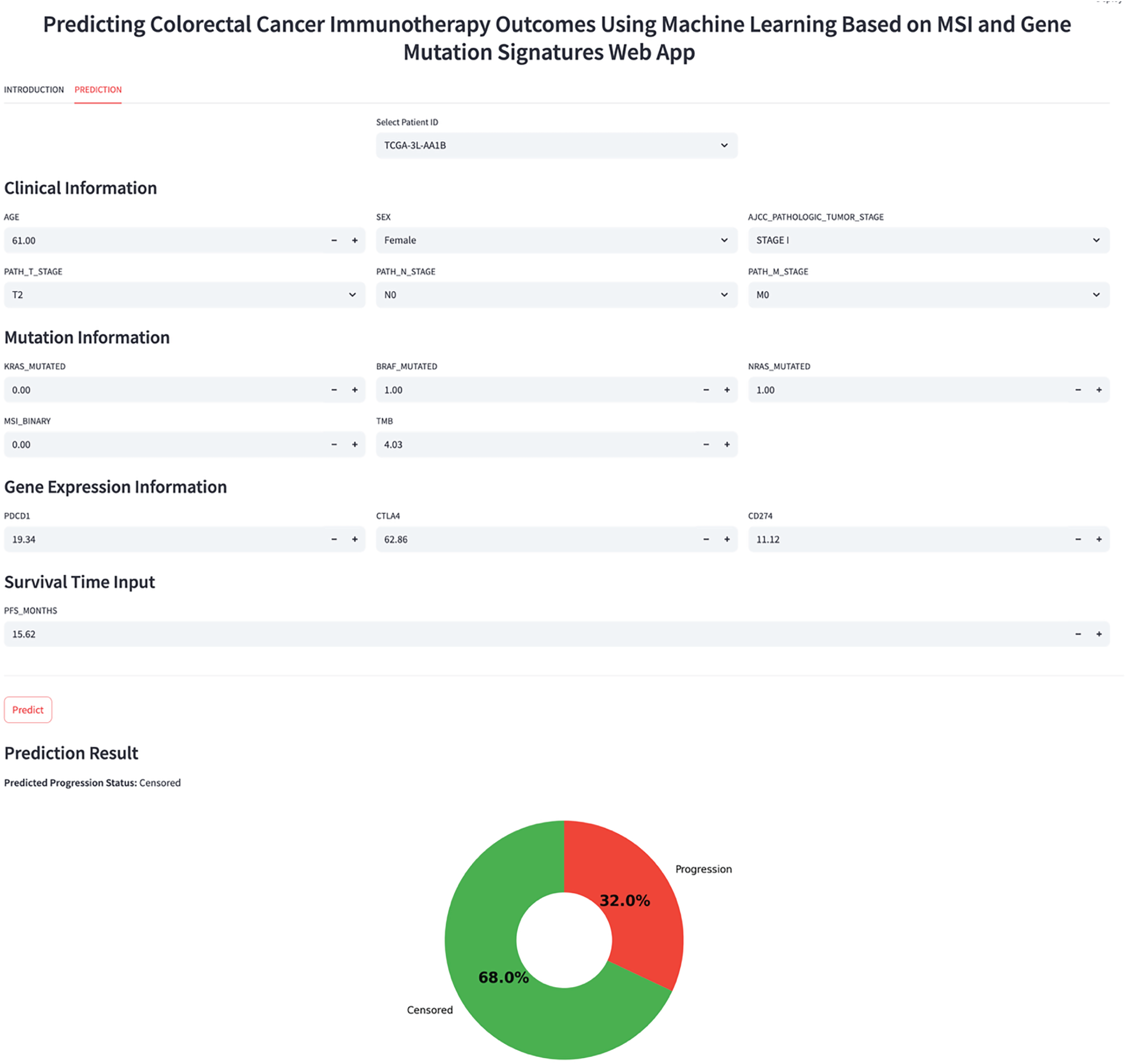Increase PFS_MONTHS with plus icon
Viewport: 1127px width, 1064px height.
tap(1099, 634)
